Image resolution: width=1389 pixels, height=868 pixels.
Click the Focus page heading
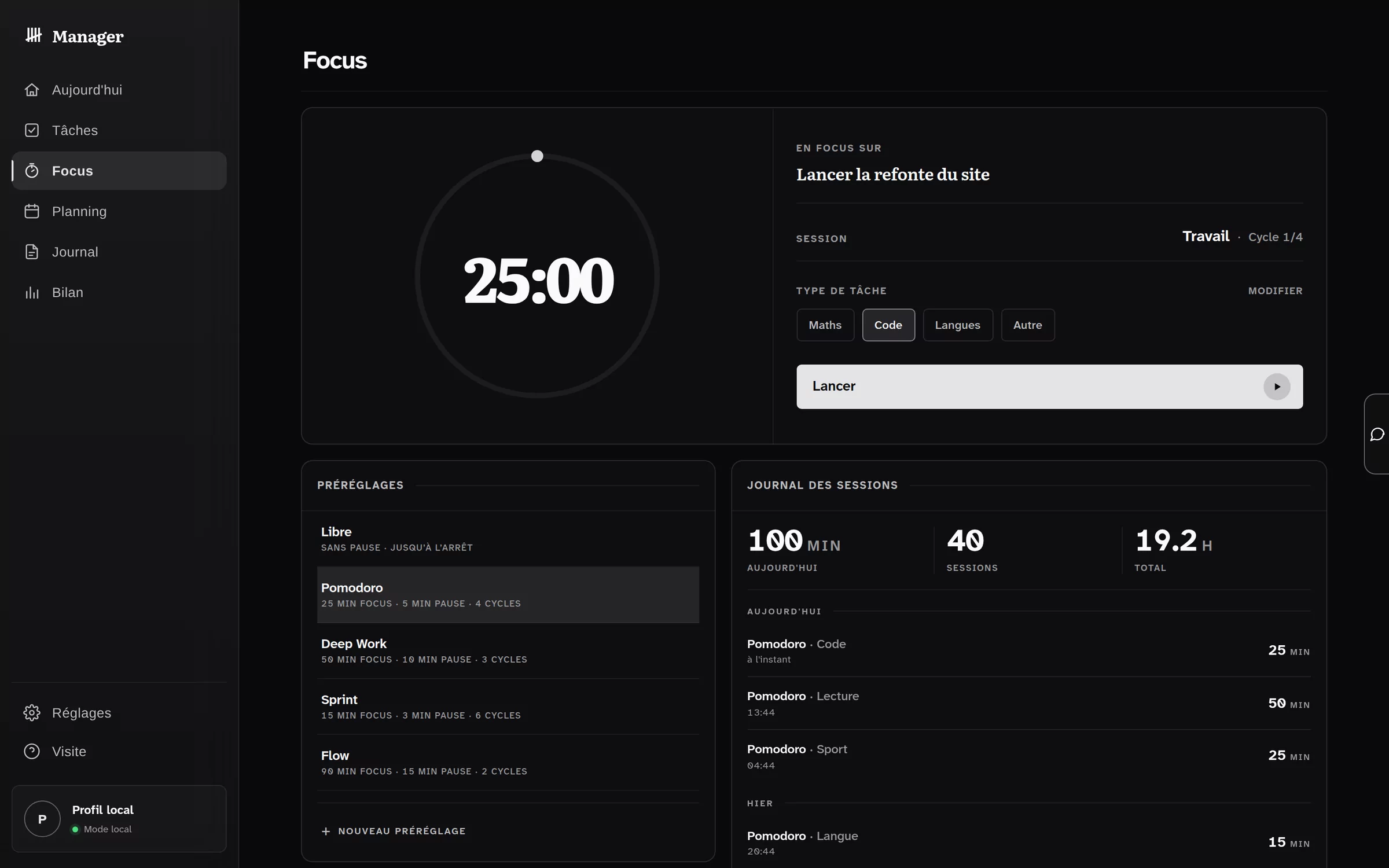335,60
